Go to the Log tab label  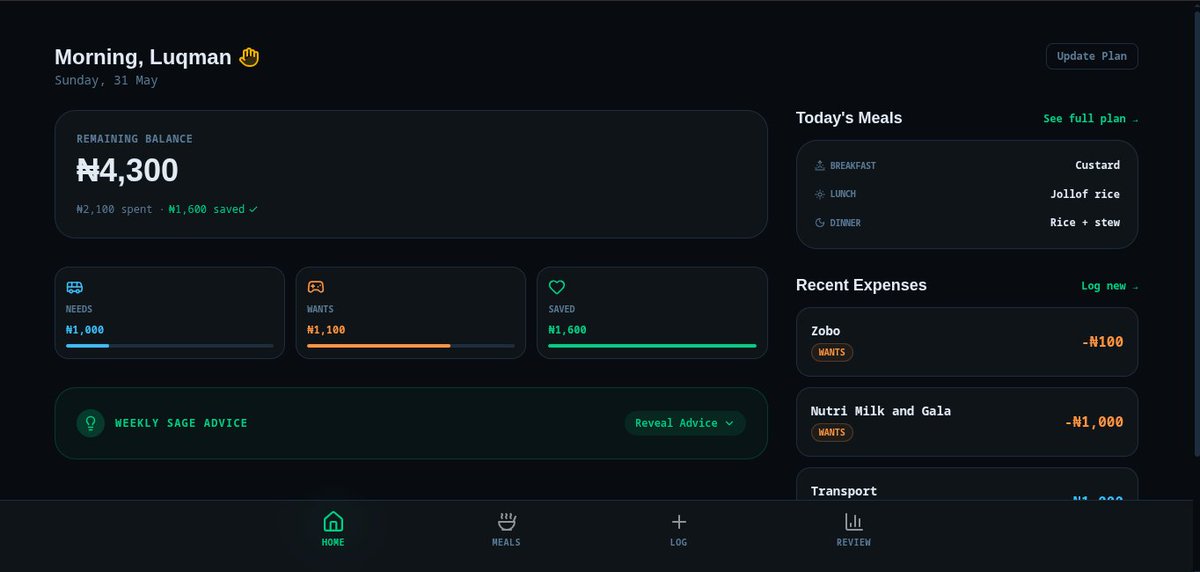(x=679, y=542)
